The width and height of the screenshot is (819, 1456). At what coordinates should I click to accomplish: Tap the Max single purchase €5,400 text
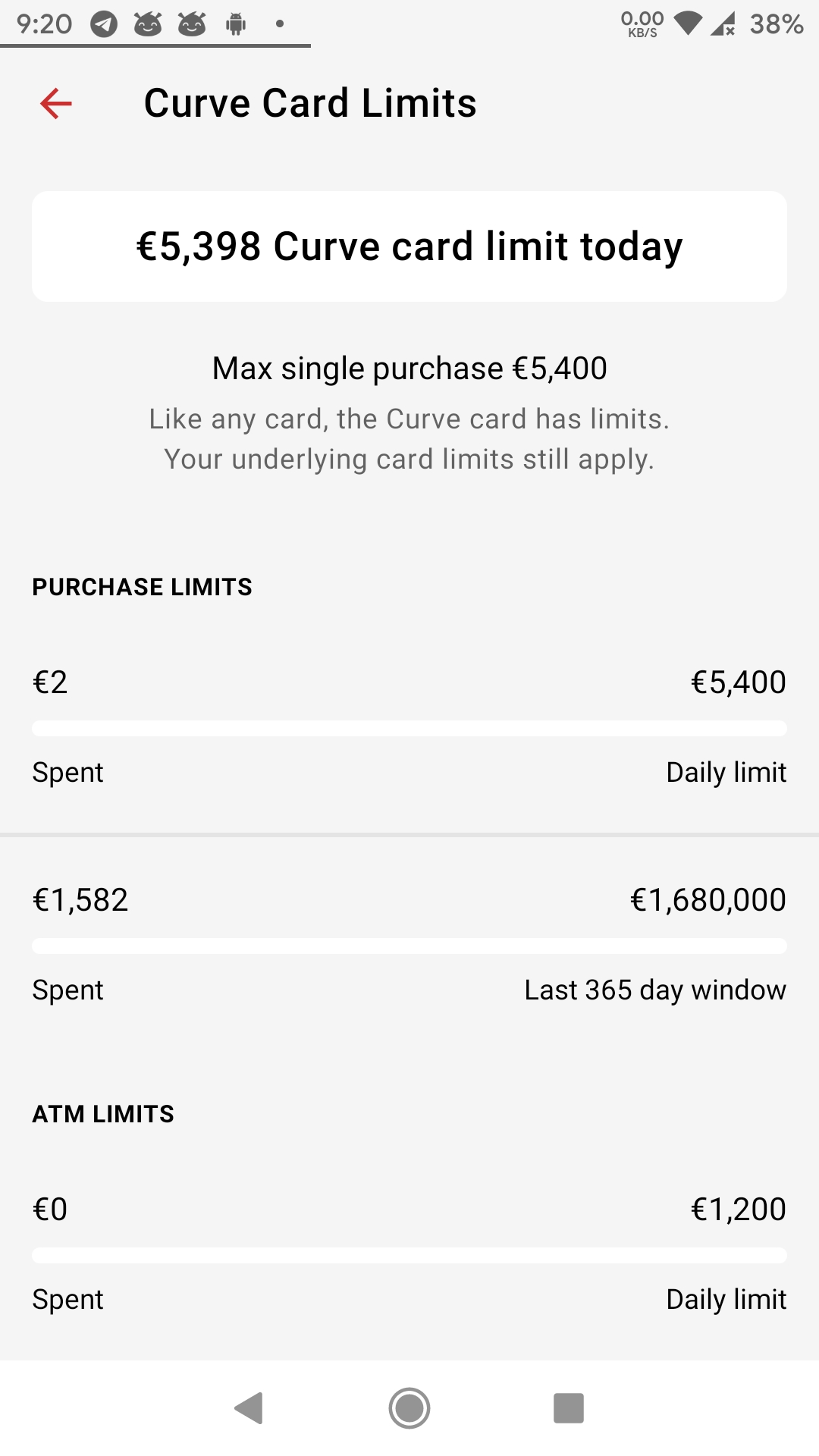pyautogui.click(x=409, y=369)
